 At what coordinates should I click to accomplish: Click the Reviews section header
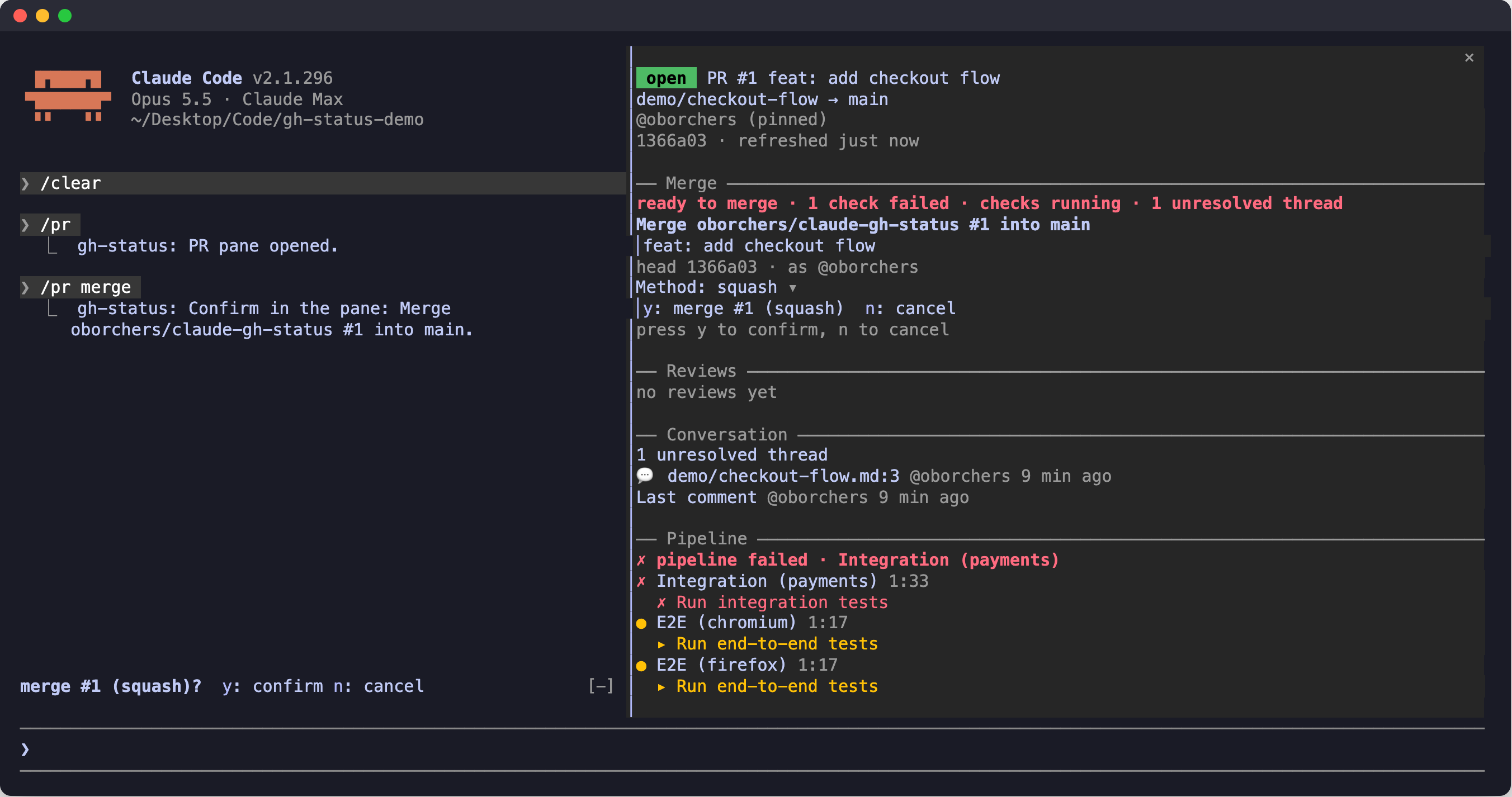point(701,371)
